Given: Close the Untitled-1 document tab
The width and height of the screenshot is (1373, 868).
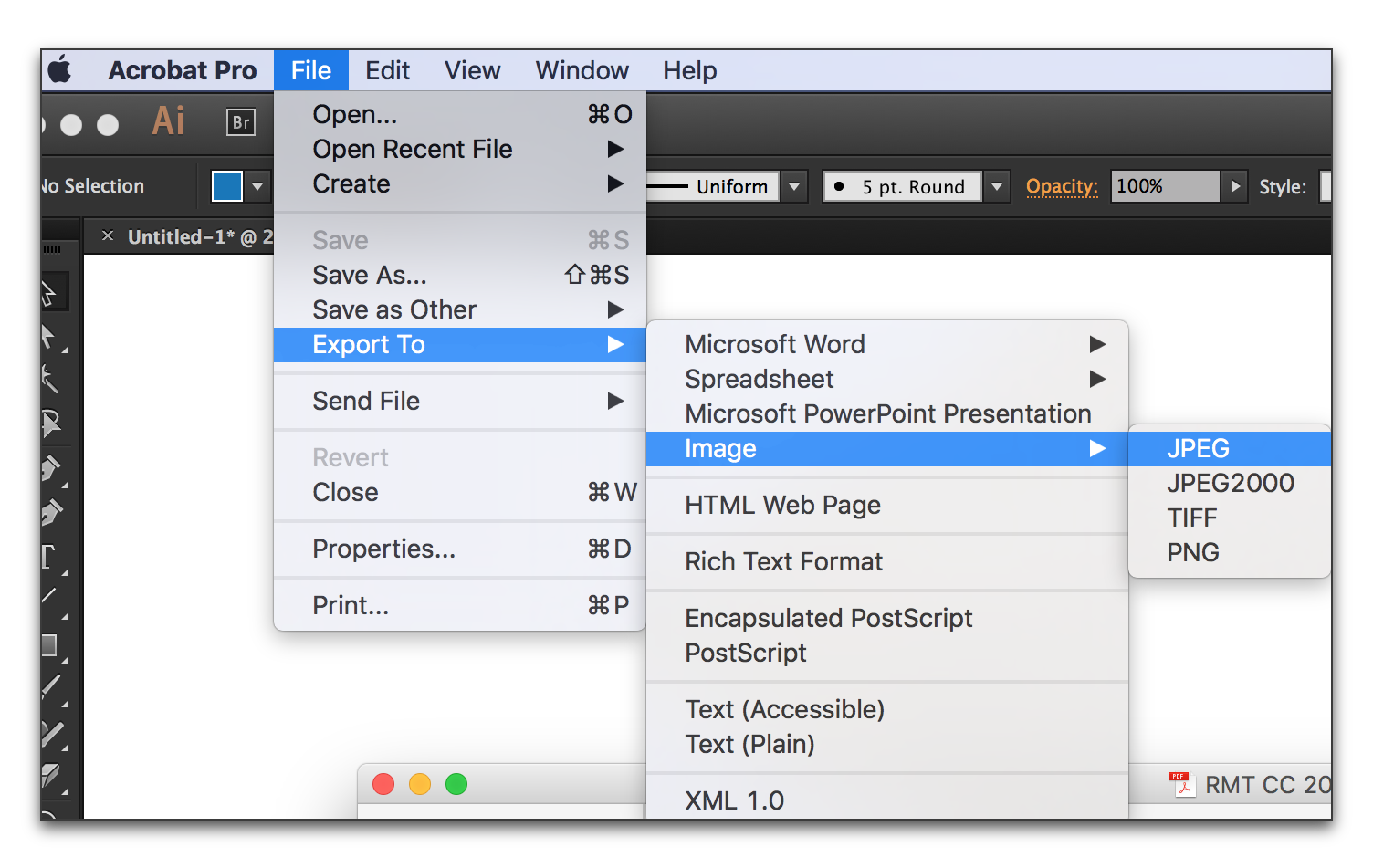Looking at the screenshot, I should [x=108, y=236].
